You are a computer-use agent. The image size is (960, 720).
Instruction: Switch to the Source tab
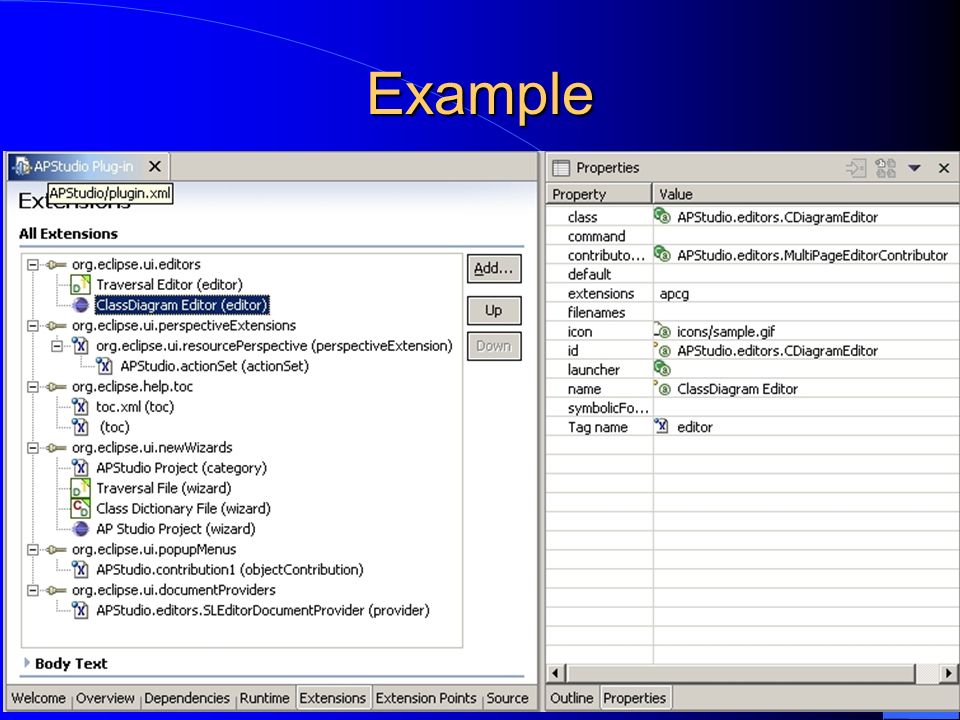click(508, 698)
